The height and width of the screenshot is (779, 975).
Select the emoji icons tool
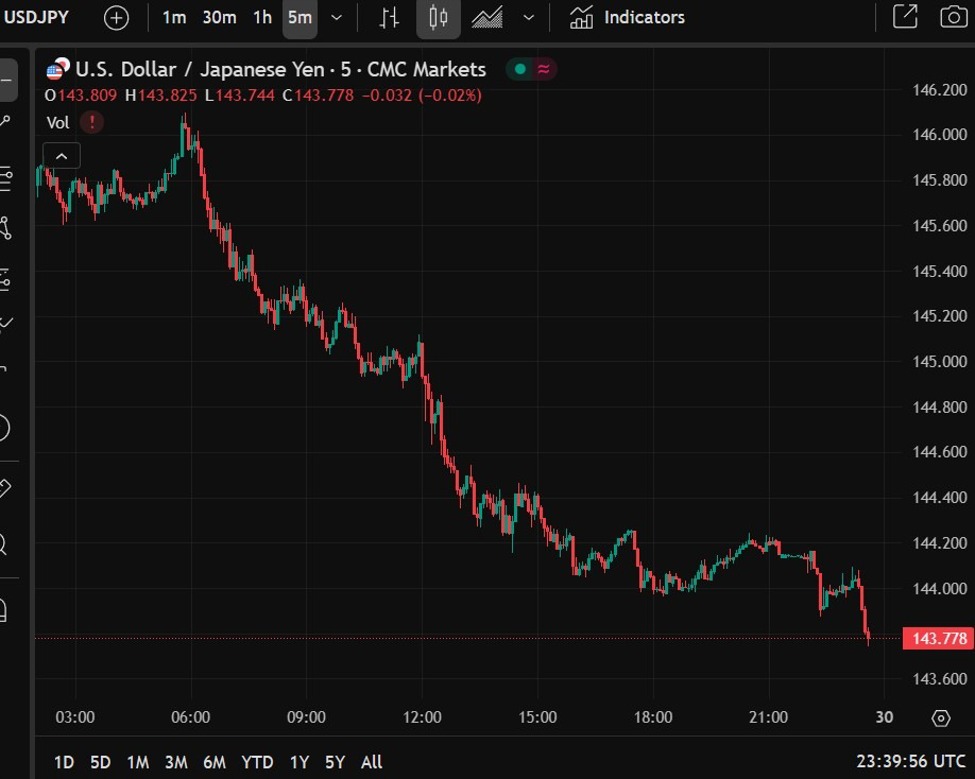click(x=5, y=428)
